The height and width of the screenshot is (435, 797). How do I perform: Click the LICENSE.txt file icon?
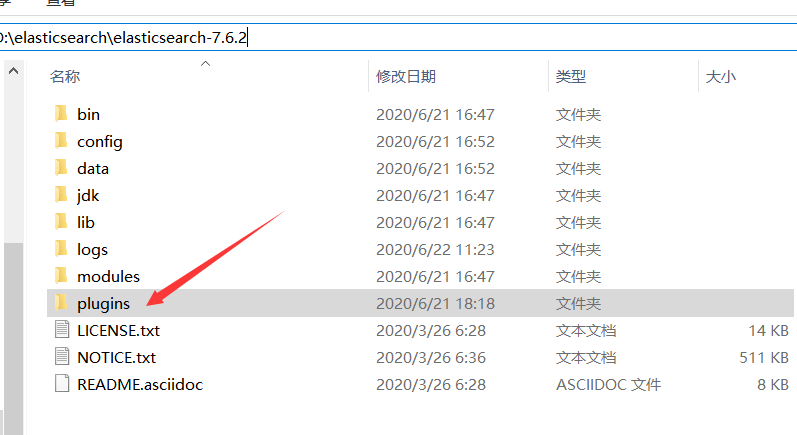pos(62,330)
